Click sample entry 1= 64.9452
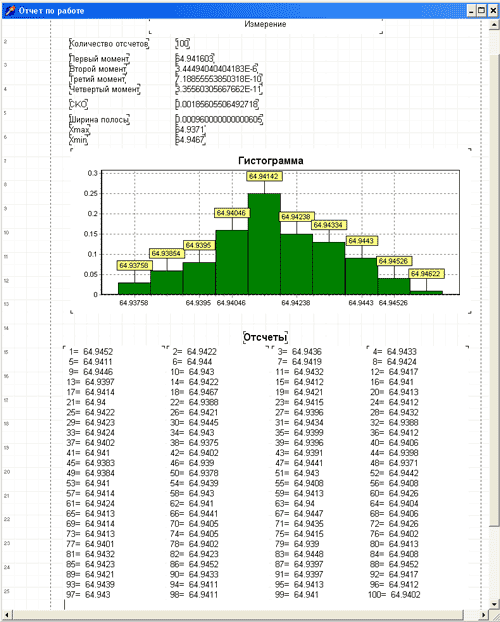 [91, 352]
